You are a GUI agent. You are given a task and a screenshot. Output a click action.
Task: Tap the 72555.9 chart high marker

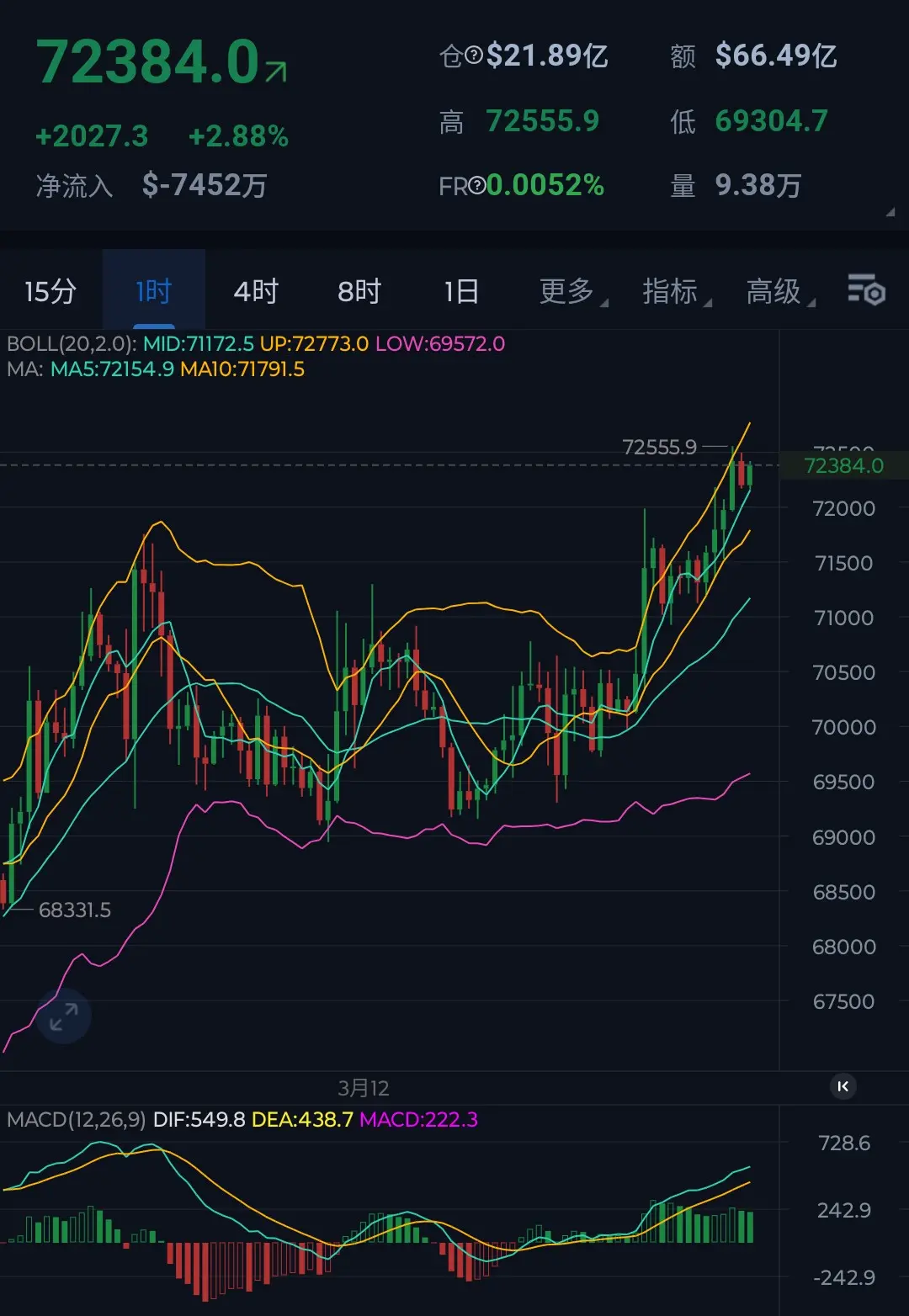click(x=660, y=447)
